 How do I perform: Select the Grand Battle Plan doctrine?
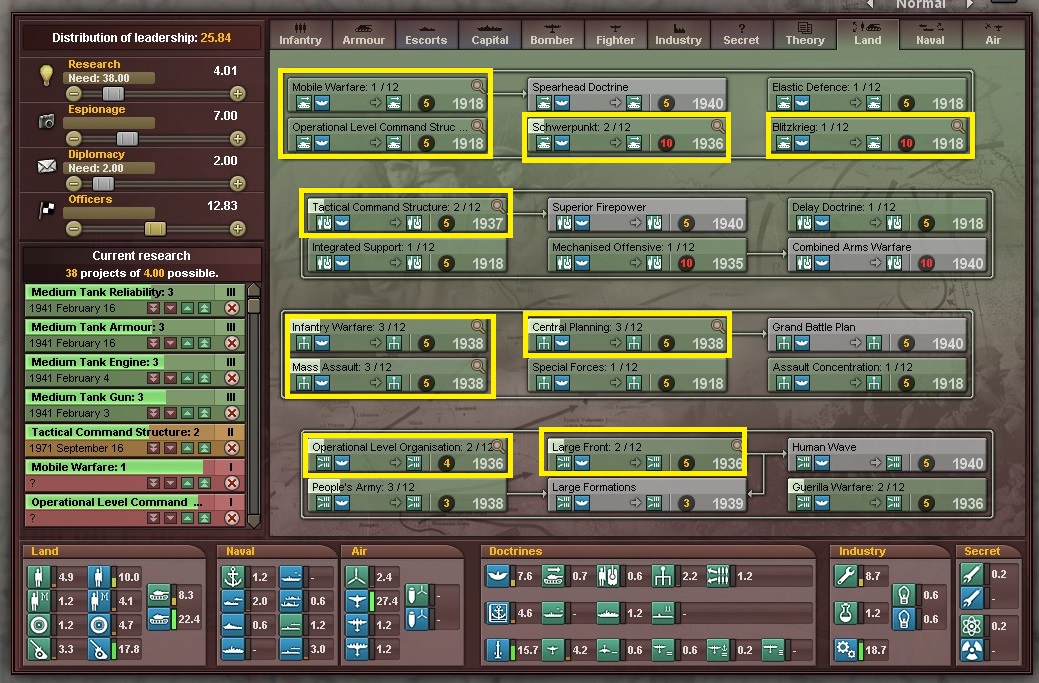[x=867, y=335]
